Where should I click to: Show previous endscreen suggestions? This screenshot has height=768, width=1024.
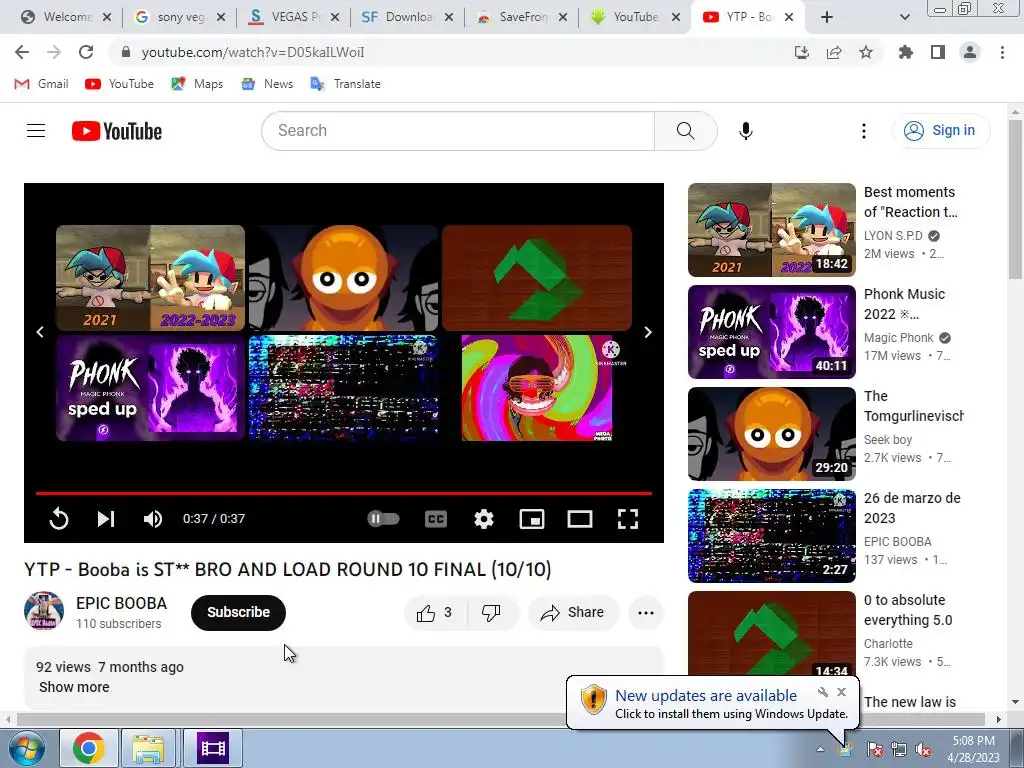pyautogui.click(x=40, y=332)
